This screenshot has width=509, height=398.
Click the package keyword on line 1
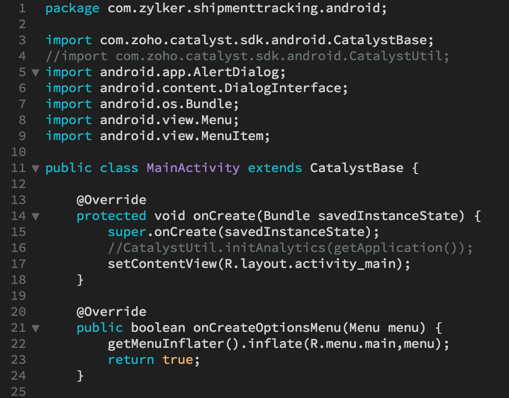click(72, 8)
